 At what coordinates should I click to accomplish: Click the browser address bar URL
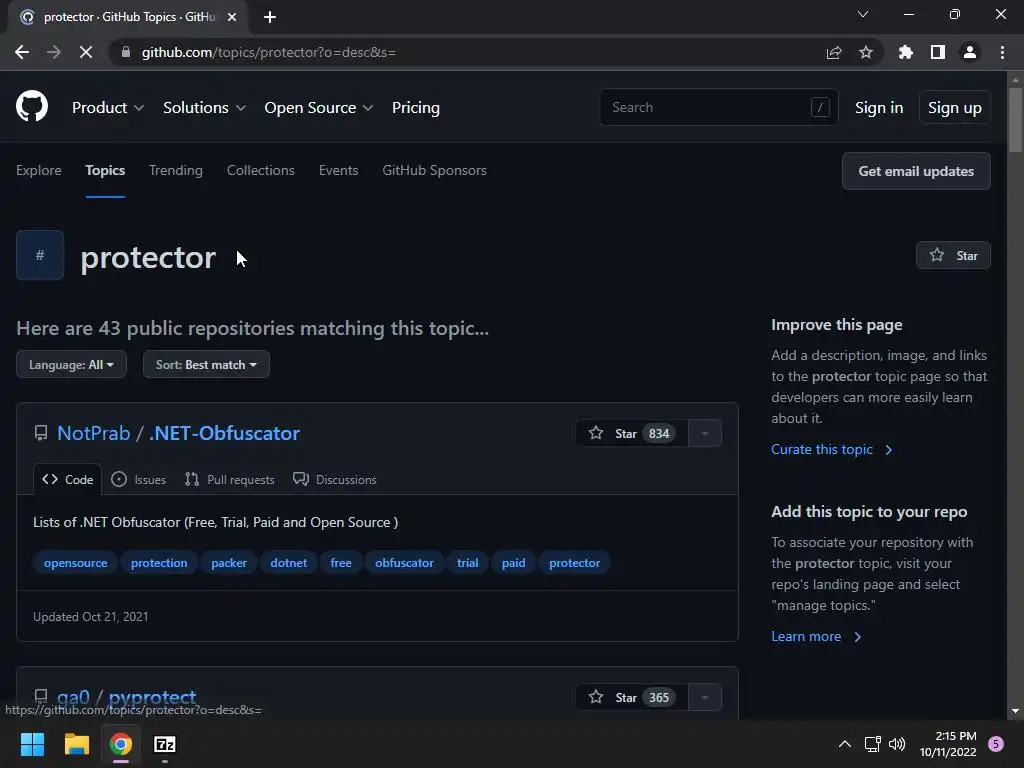pyautogui.click(x=268, y=52)
